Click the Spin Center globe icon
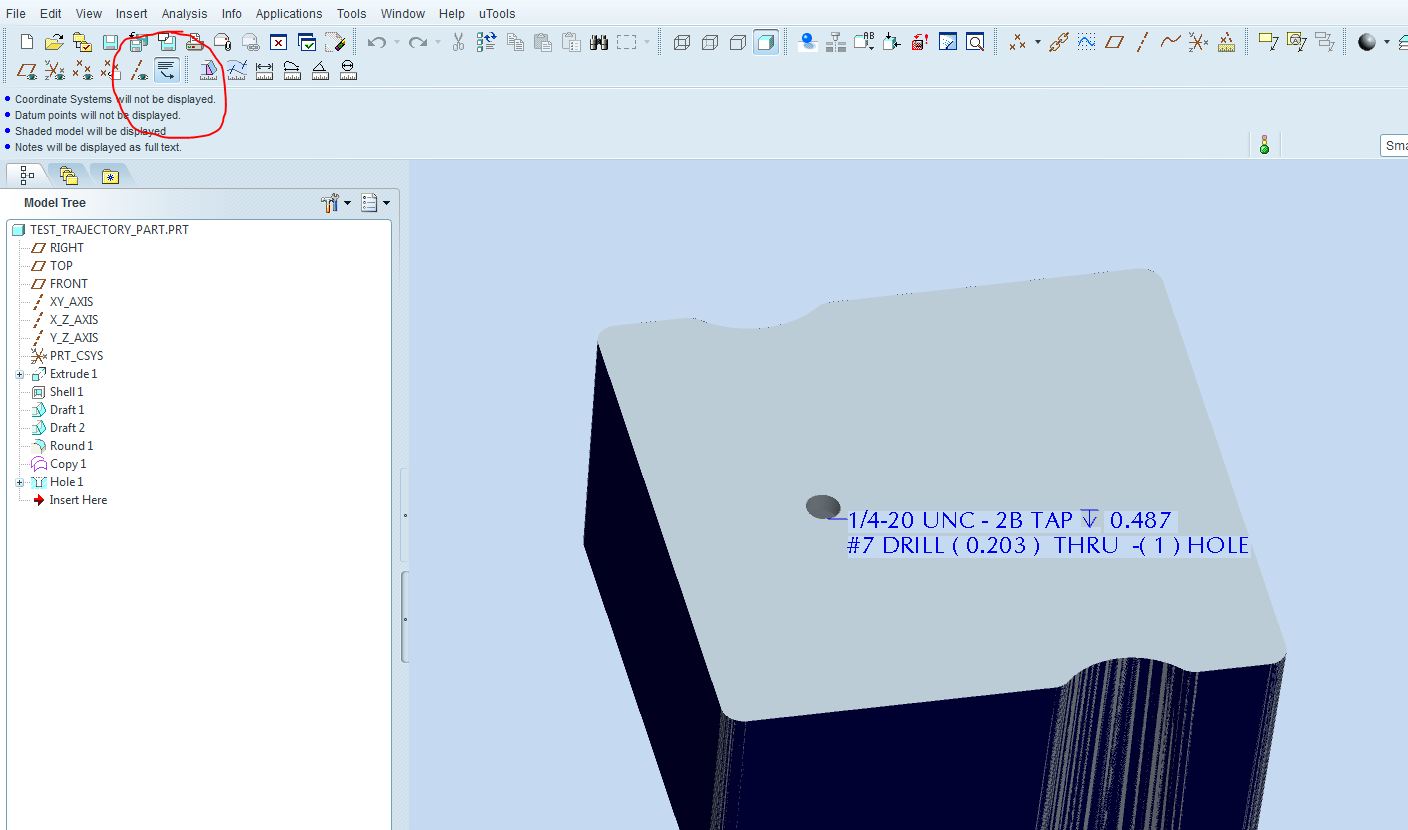 (809, 42)
